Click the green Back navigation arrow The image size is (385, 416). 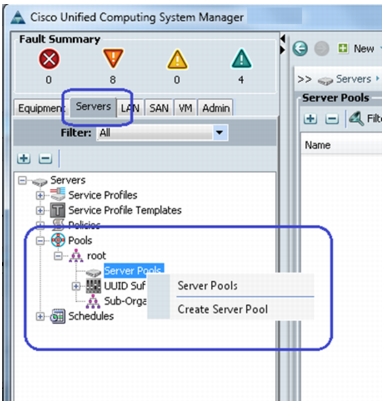point(300,49)
